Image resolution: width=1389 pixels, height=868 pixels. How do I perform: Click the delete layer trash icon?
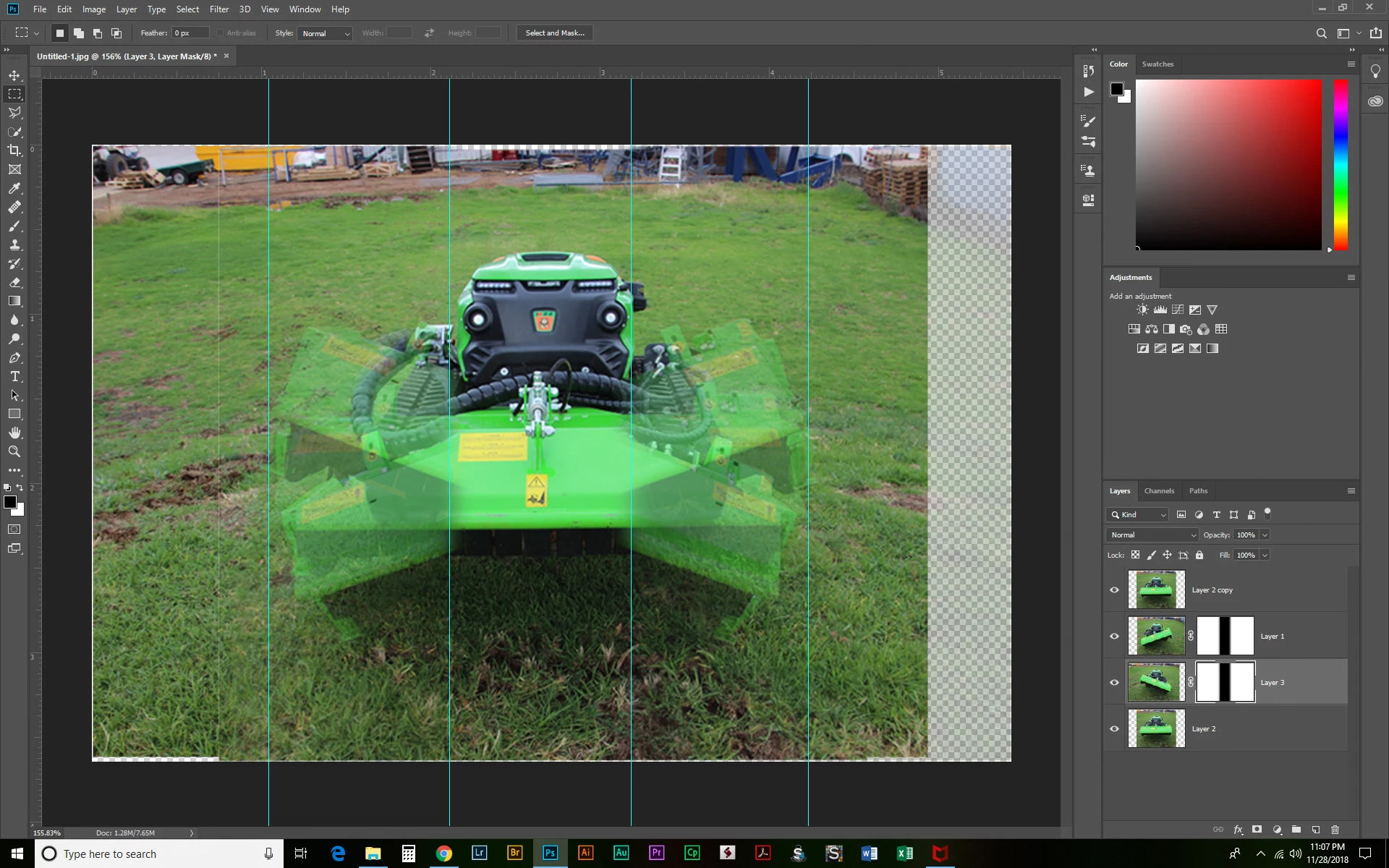click(x=1335, y=830)
